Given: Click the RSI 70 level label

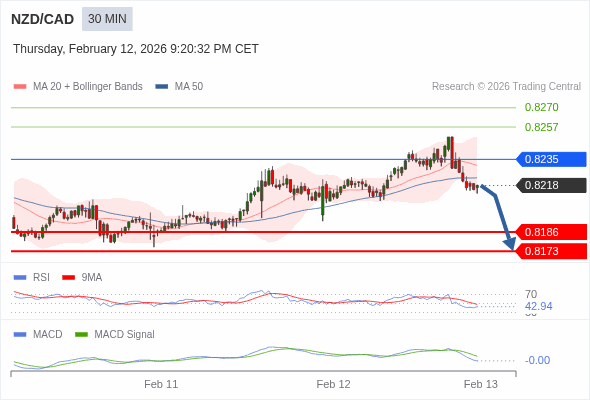Looking at the screenshot, I should pos(531,294).
